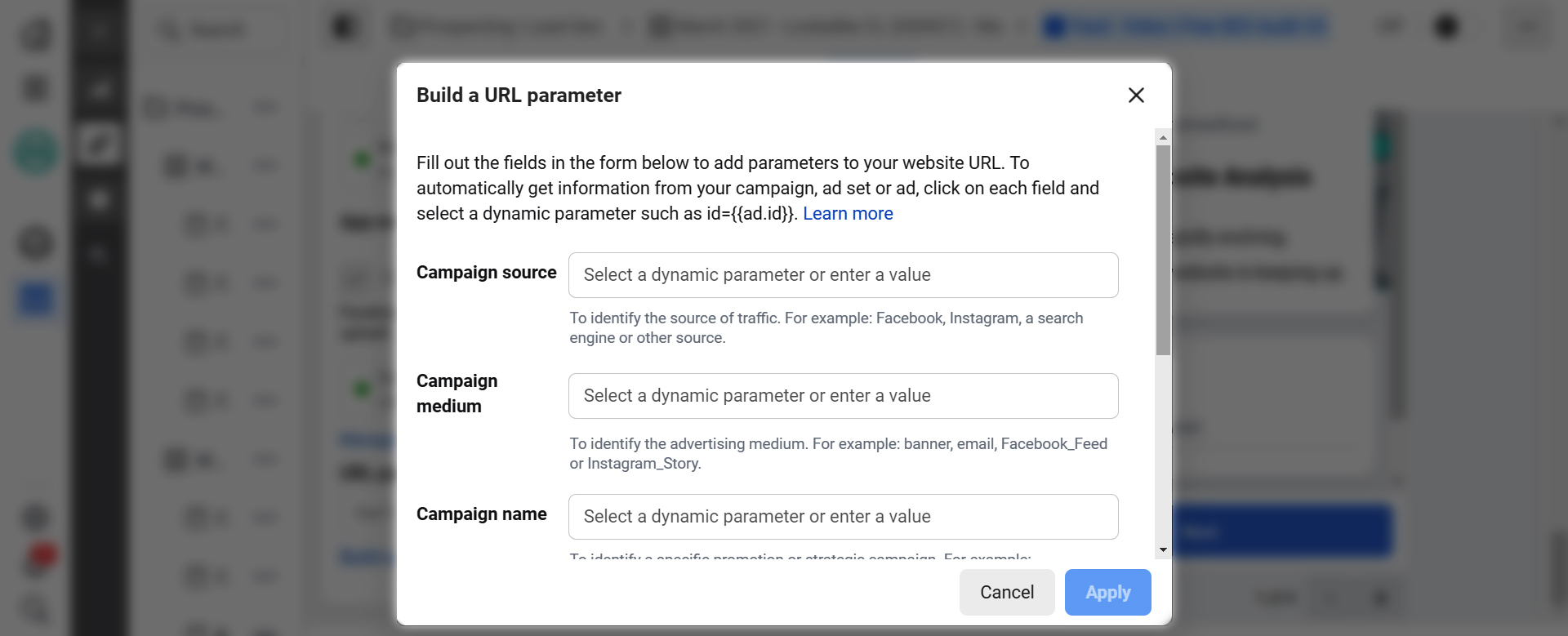1568x636 pixels.
Task: Click the chart icon in dark sidebar
Action: coord(99,89)
